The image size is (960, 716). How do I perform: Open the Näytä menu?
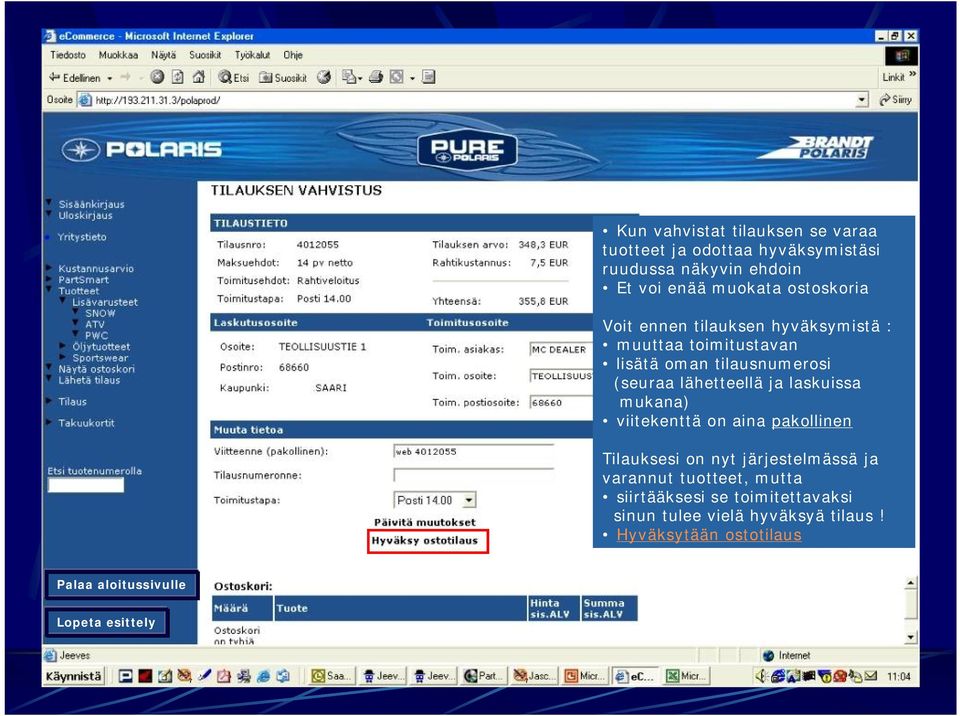[x=163, y=55]
